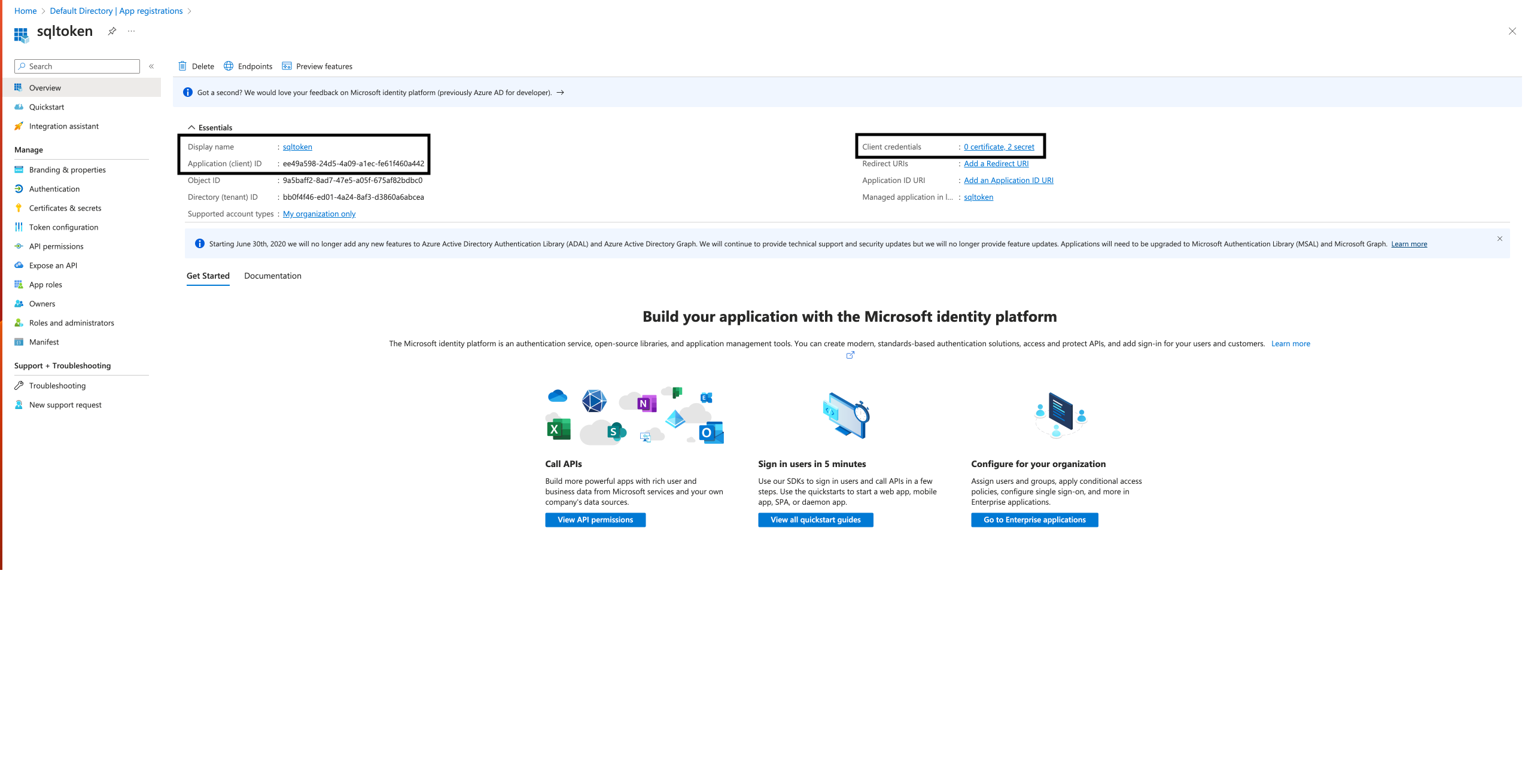Image resolution: width=1534 pixels, height=784 pixels.
Task: Click the Delete icon in the toolbar
Action: pyautogui.click(x=184, y=66)
